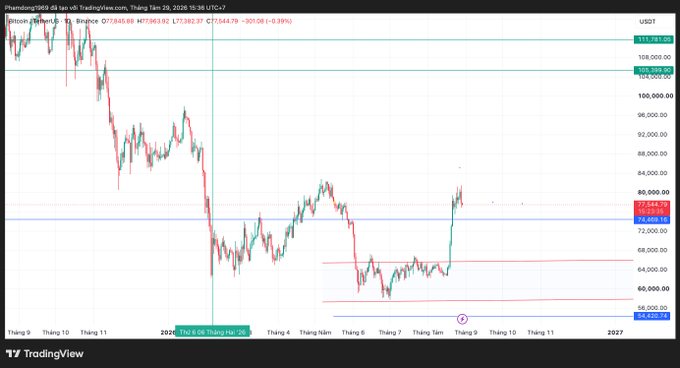Click the low value L77,382.37
This screenshot has height=368, width=680.
(188, 21)
